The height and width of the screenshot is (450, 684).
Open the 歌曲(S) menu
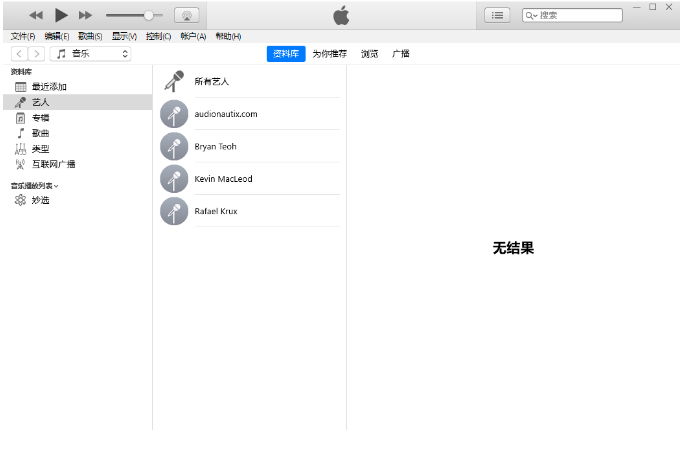[90, 36]
